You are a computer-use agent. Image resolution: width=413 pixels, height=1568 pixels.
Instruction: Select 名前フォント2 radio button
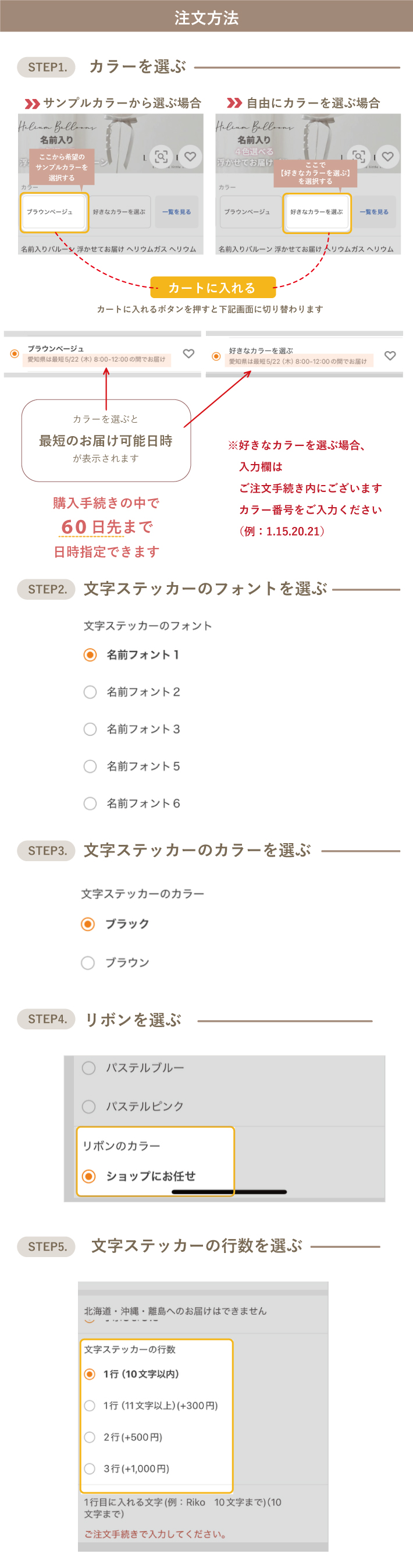pos(90,692)
